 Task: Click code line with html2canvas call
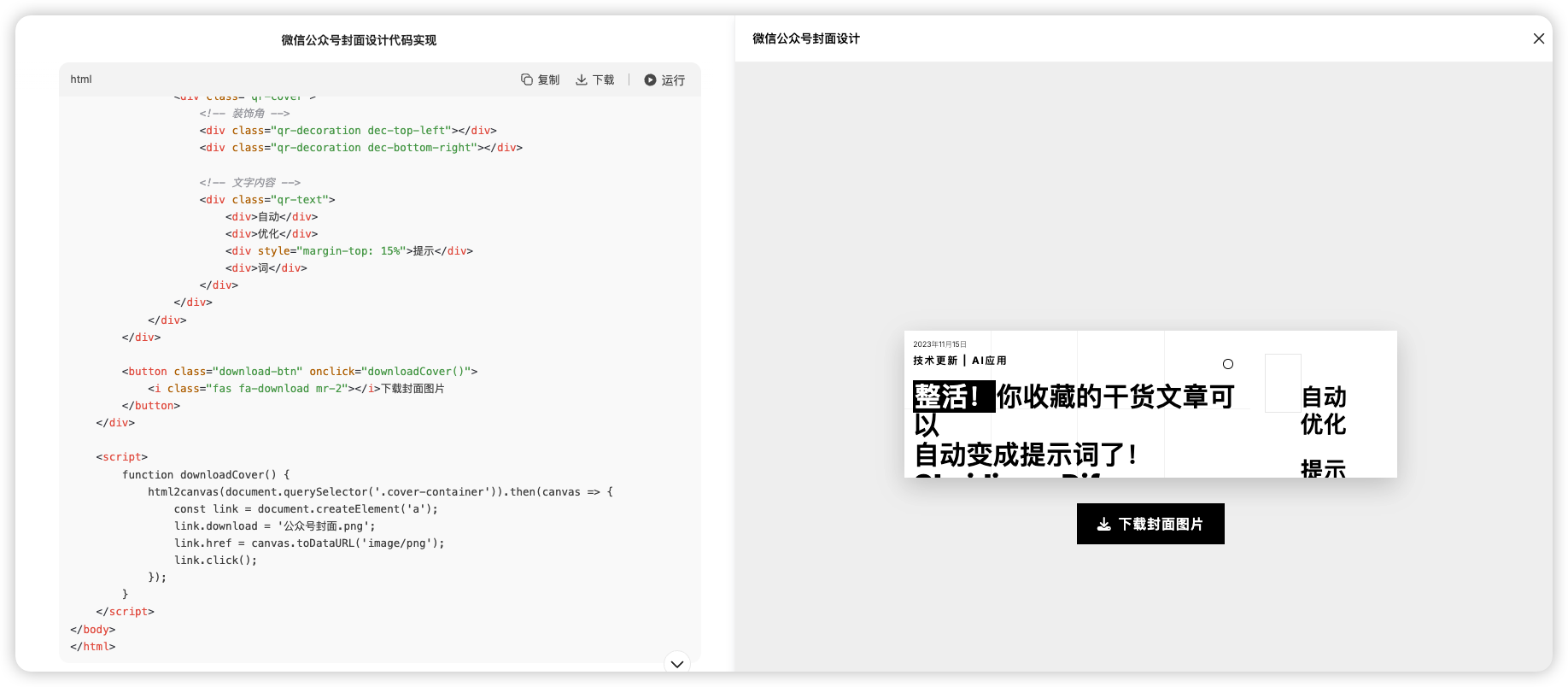(380, 491)
